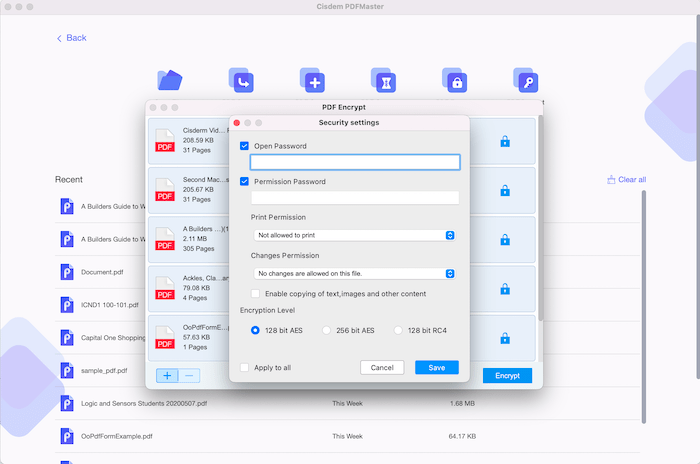700x464 pixels.
Task: Open the PDF compress hourglass tool icon
Action: click(x=383, y=80)
